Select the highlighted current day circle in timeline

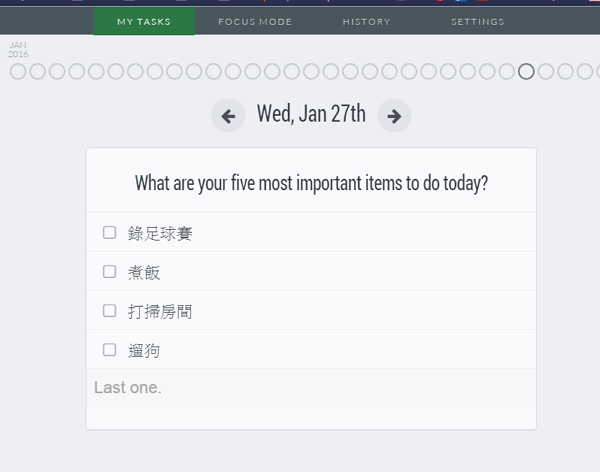[x=526, y=72]
